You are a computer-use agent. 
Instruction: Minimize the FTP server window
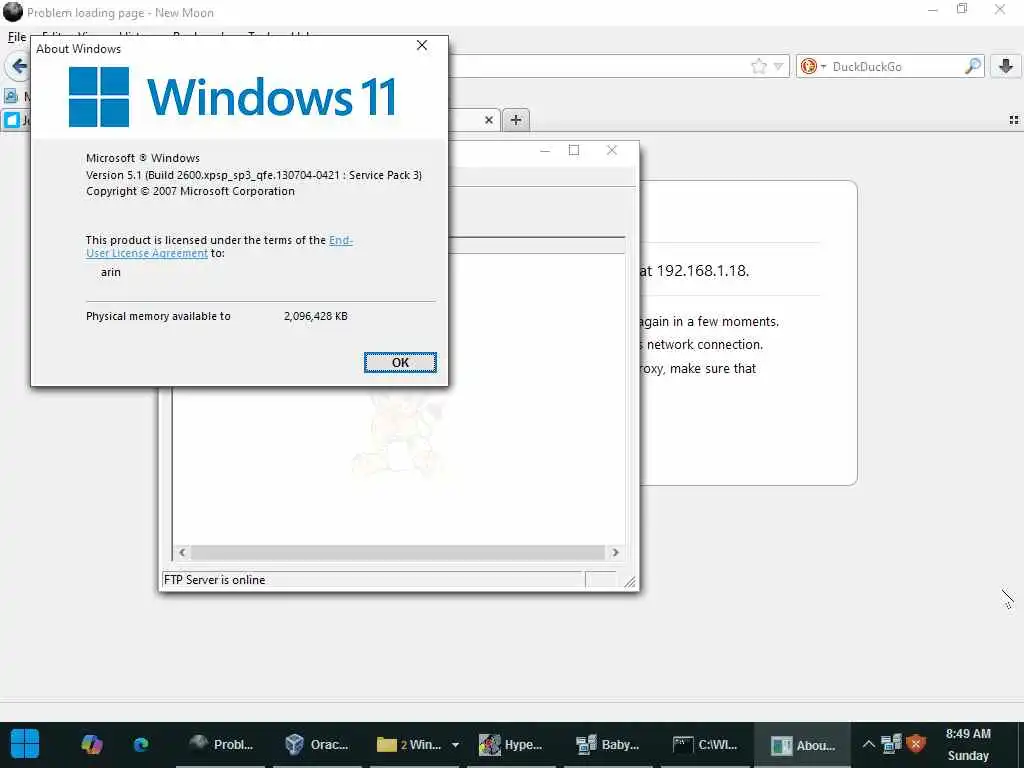pos(545,151)
